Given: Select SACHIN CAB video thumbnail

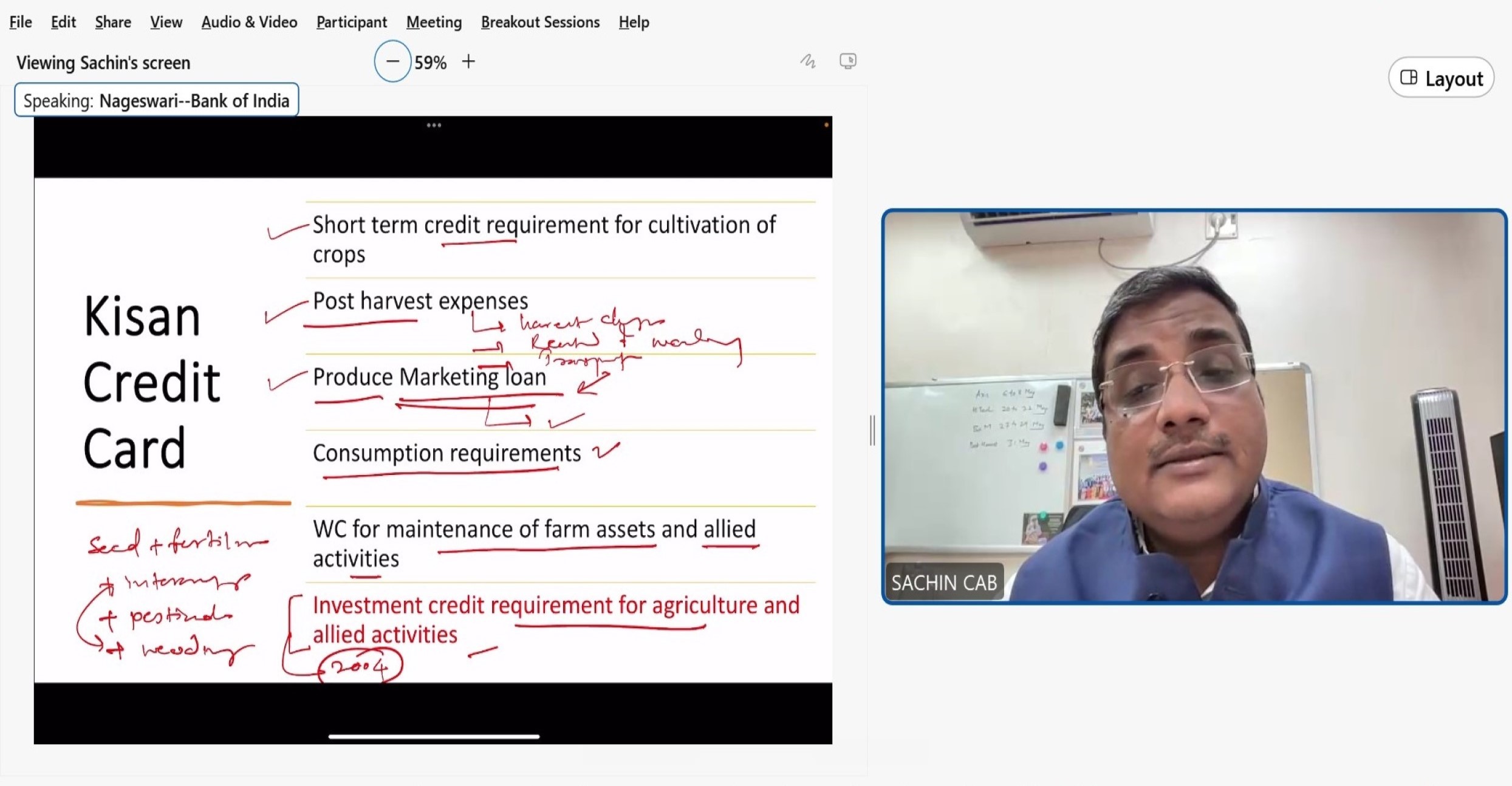Looking at the screenshot, I should pos(1194,406).
